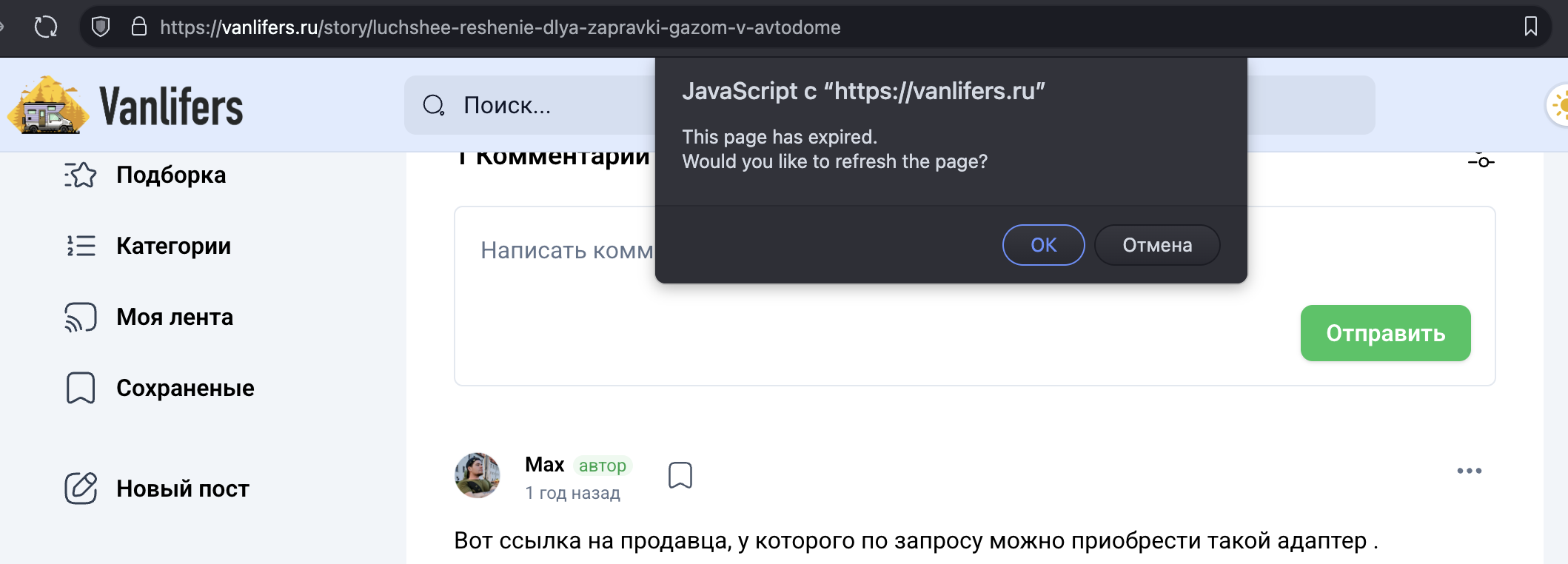Click the shield tracking protection icon
The width and height of the screenshot is (1568, 564).
point(101,27)
